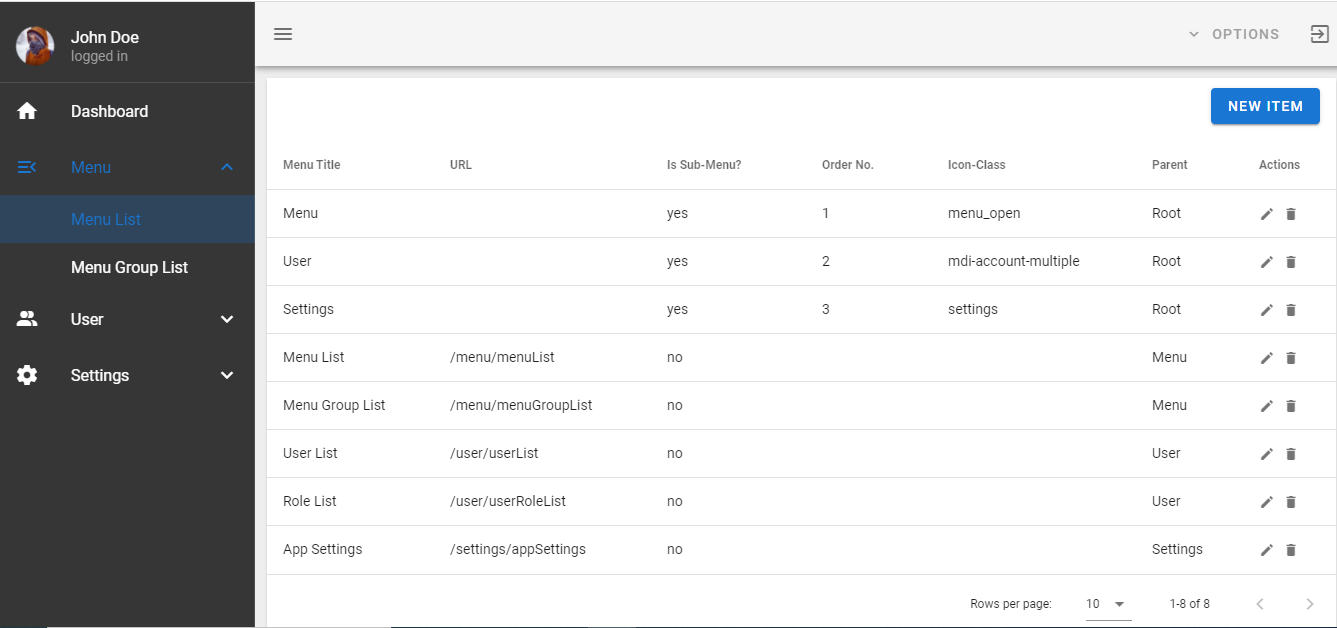Click John Doe's profile avatar
This screenshot has width=1337, height=628.
(35, 46)
